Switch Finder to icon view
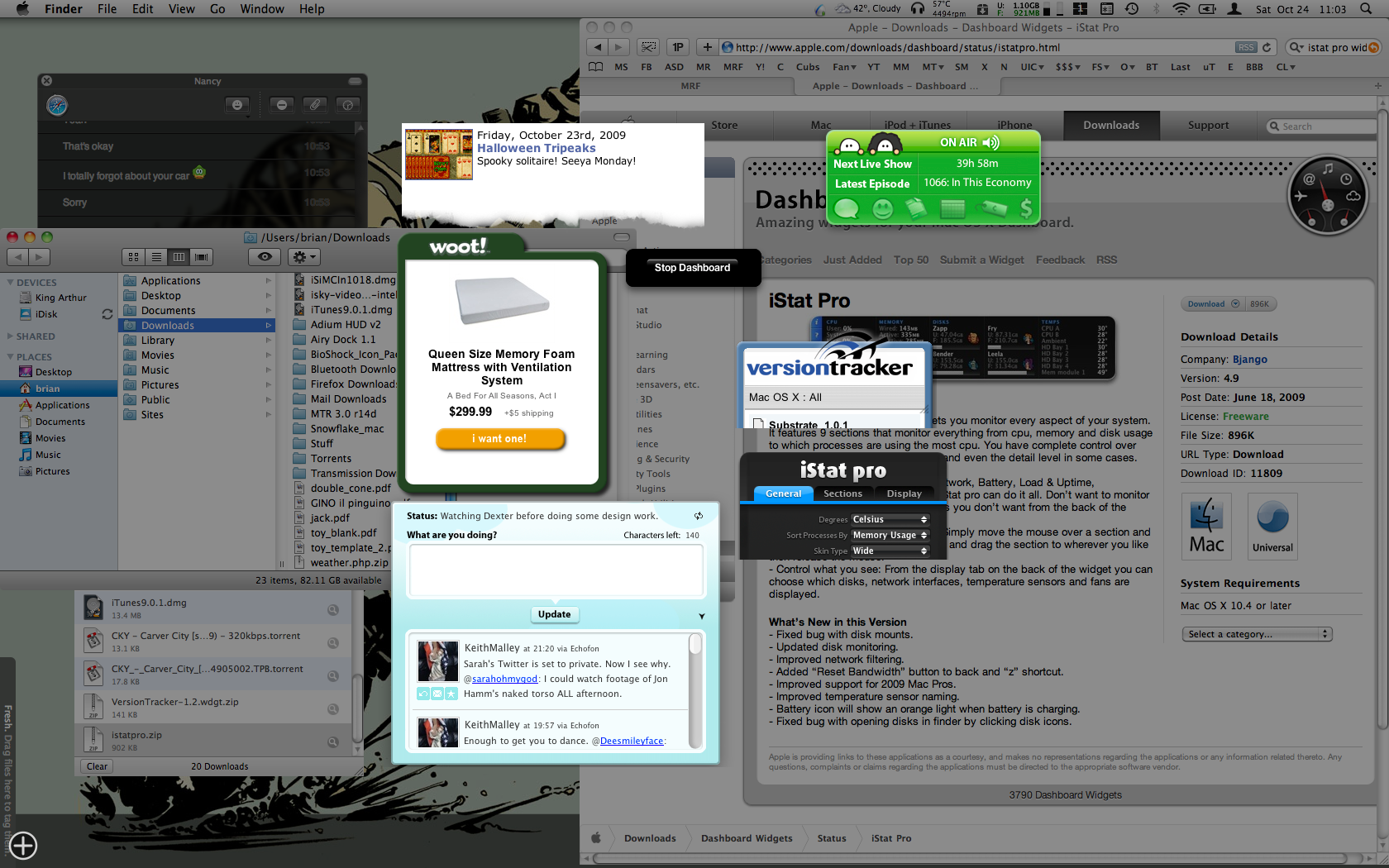Image resolution: width=1389 pixels, height=868 pixels. coord(133,257)
